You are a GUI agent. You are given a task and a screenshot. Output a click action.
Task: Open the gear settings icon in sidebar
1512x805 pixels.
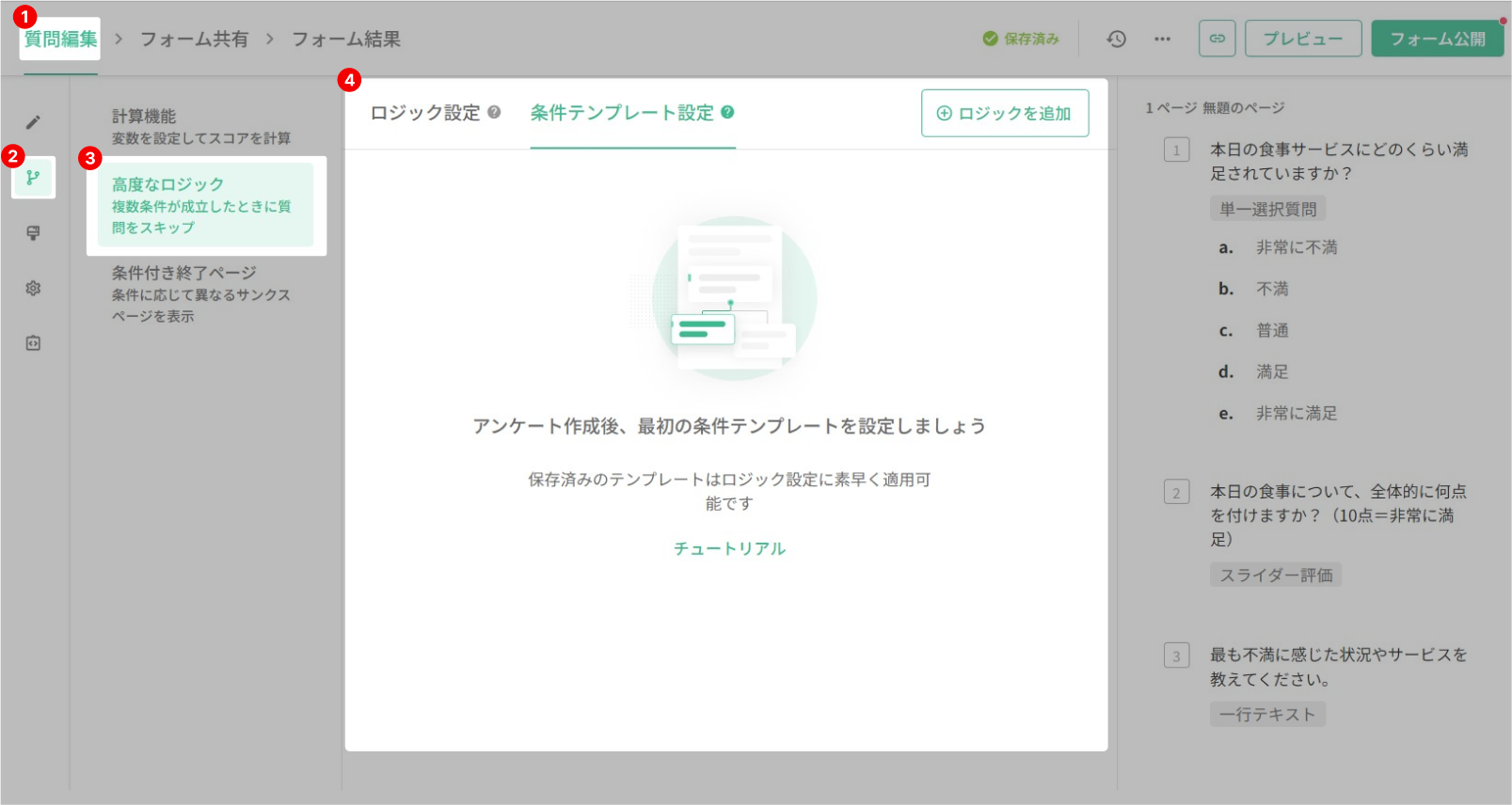click(x=33, y=288)
